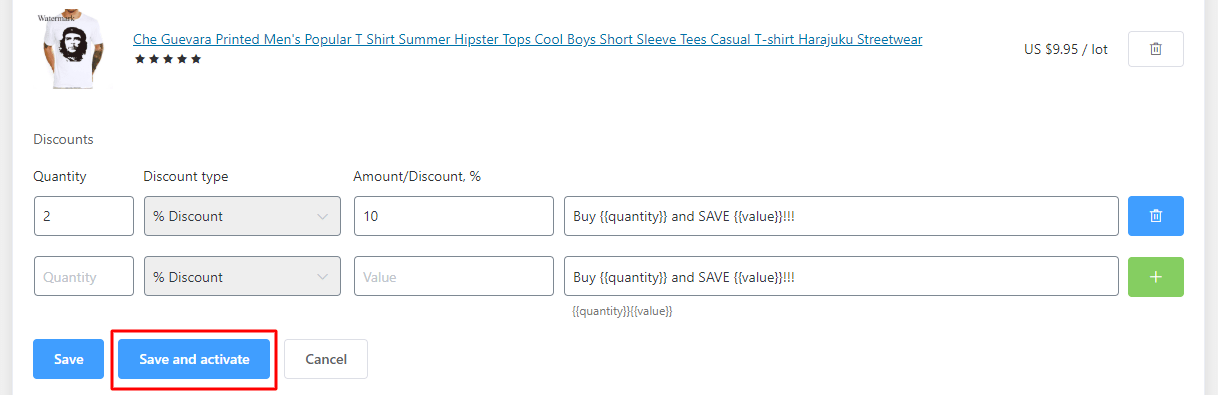Click the empty Quantity field in second row
This screenshot has width=1218, height=395.
84,277
